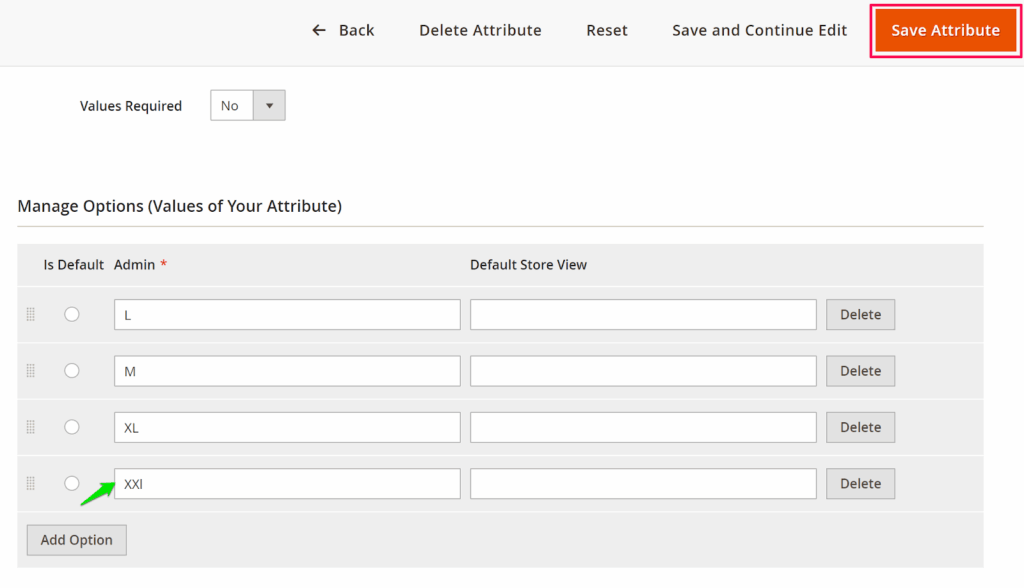Click the Reset button
The width and height of the screenshot is (1024, 588).
click(607, 30)
